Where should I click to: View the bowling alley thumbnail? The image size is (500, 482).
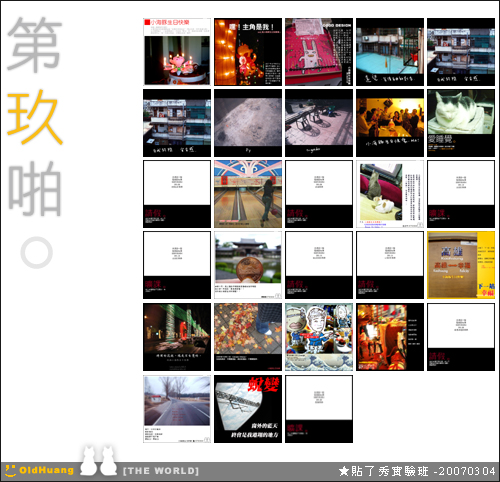(x=248, y=194)
